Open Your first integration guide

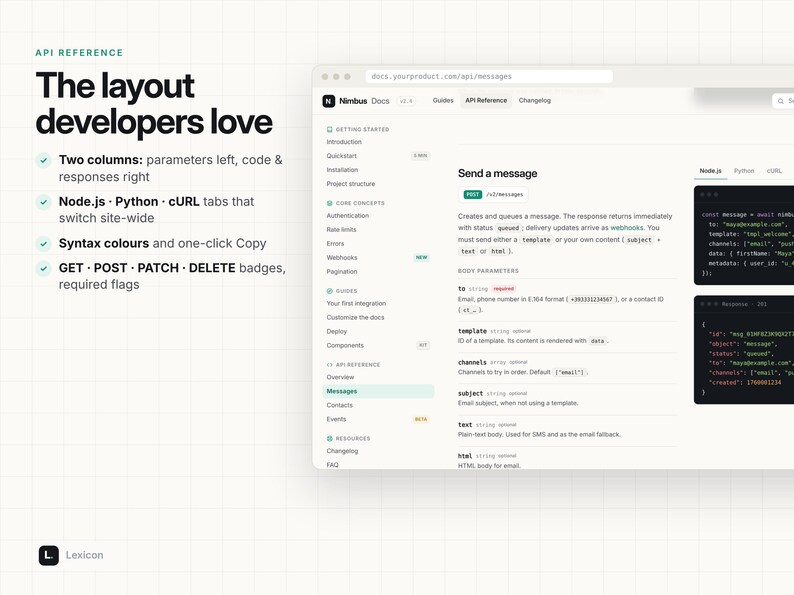click(356, 303)
